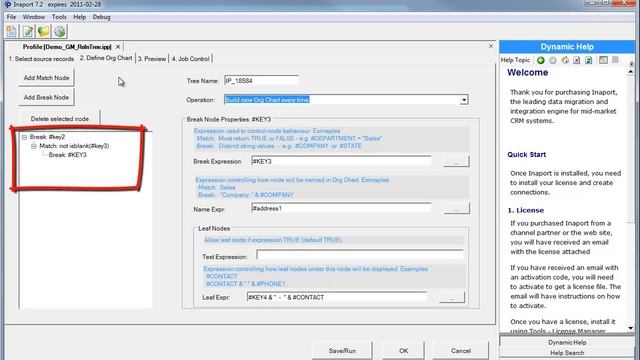Click the page icon left of the toolbar separator
This screenshot has width=640, height=360.
point(589,60)
